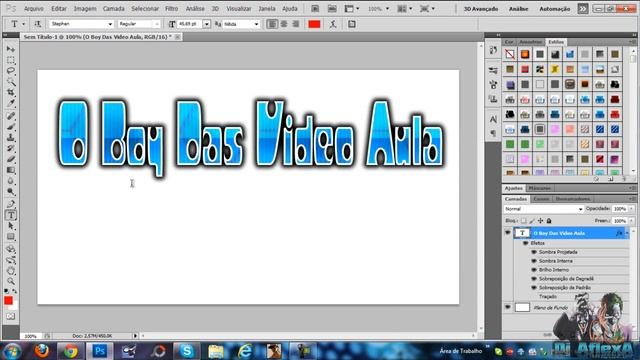
Task: Hide the O Boy Das Video Aula layer
Action: pyautogui.click(x=508, y=233)
